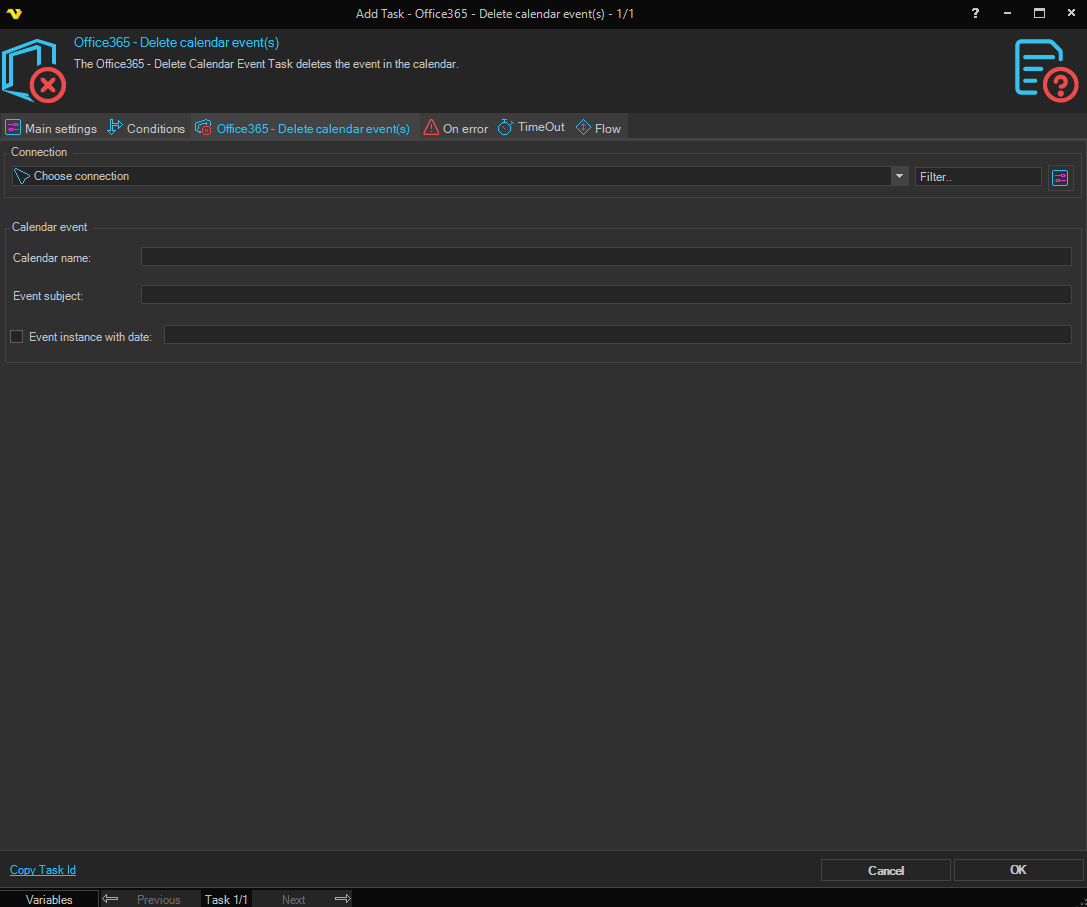Switch to the Conditions tab
Screen dimensions: 1087x907
146,128
